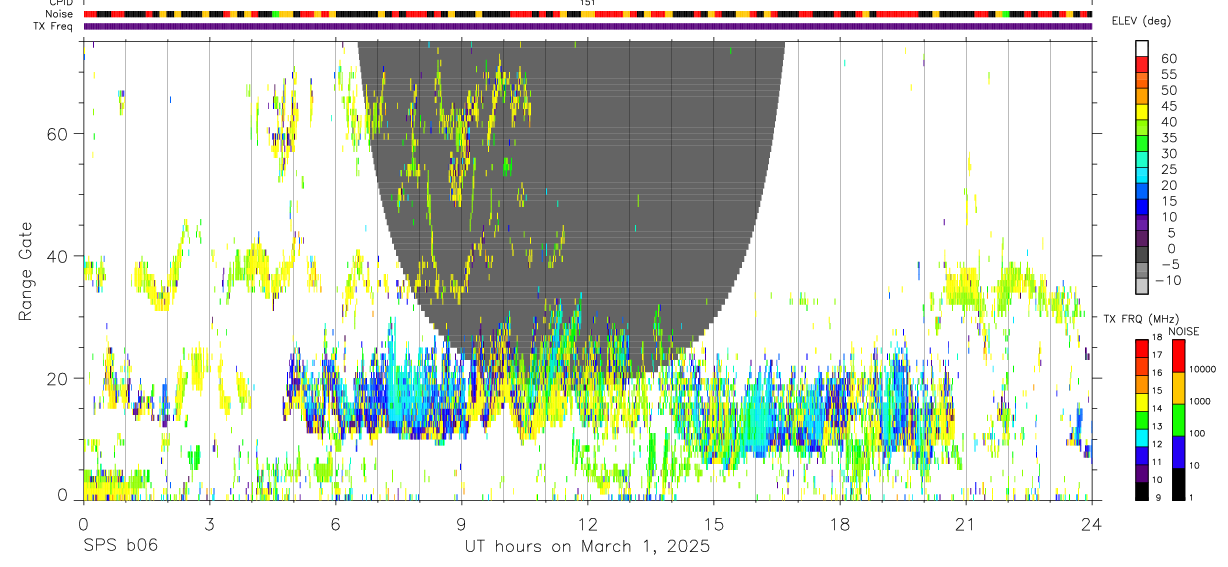Select the orange NOISE swatch between 1000 and 10000
The width and height of the screenshot is (1228, 567).
tap(1178, 388)
